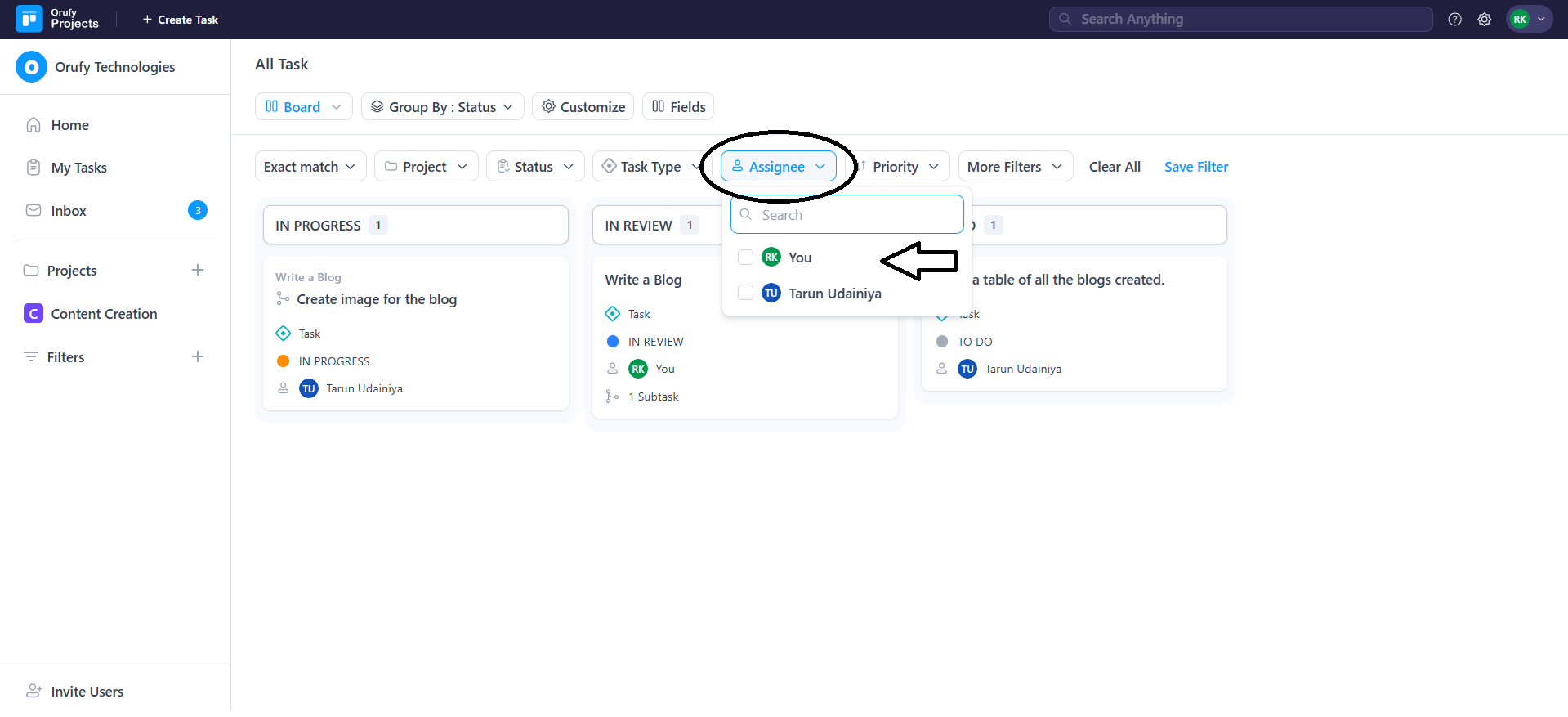Open the Group By: Status dropdown

442,107
